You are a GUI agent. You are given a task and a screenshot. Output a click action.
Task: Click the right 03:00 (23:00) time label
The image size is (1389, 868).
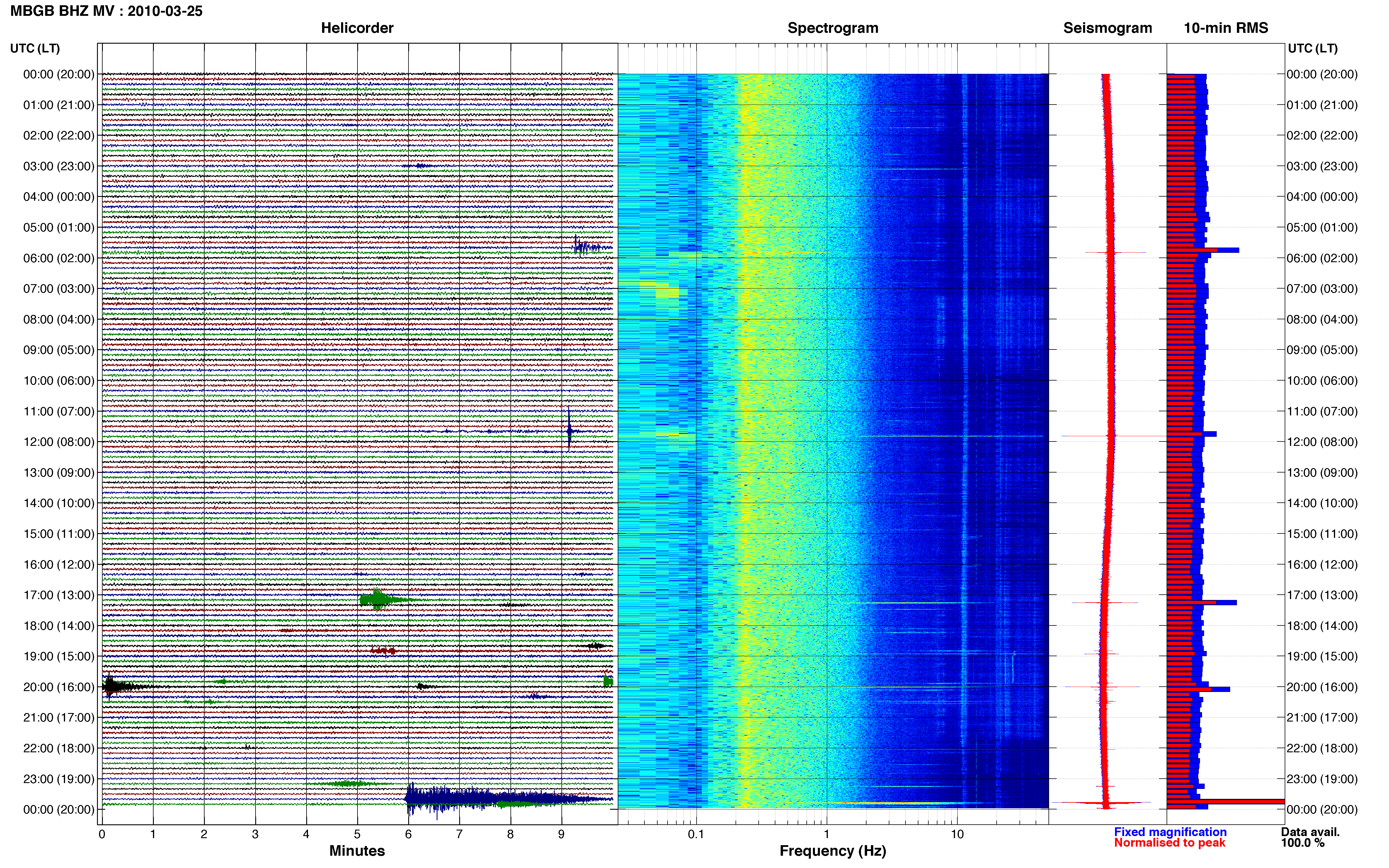(x=1322, y=166)
